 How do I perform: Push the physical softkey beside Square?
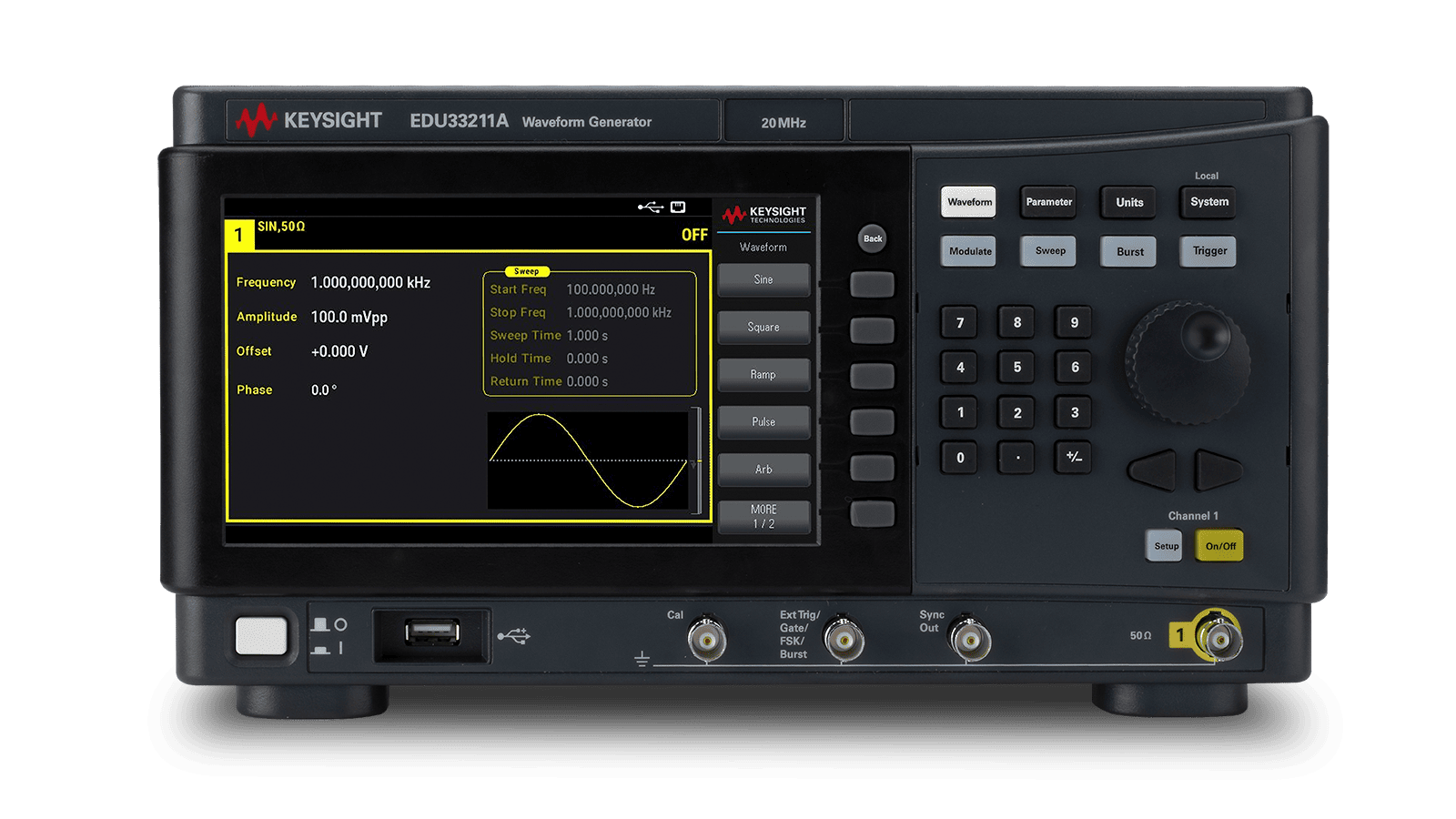(x=872, y=330)
